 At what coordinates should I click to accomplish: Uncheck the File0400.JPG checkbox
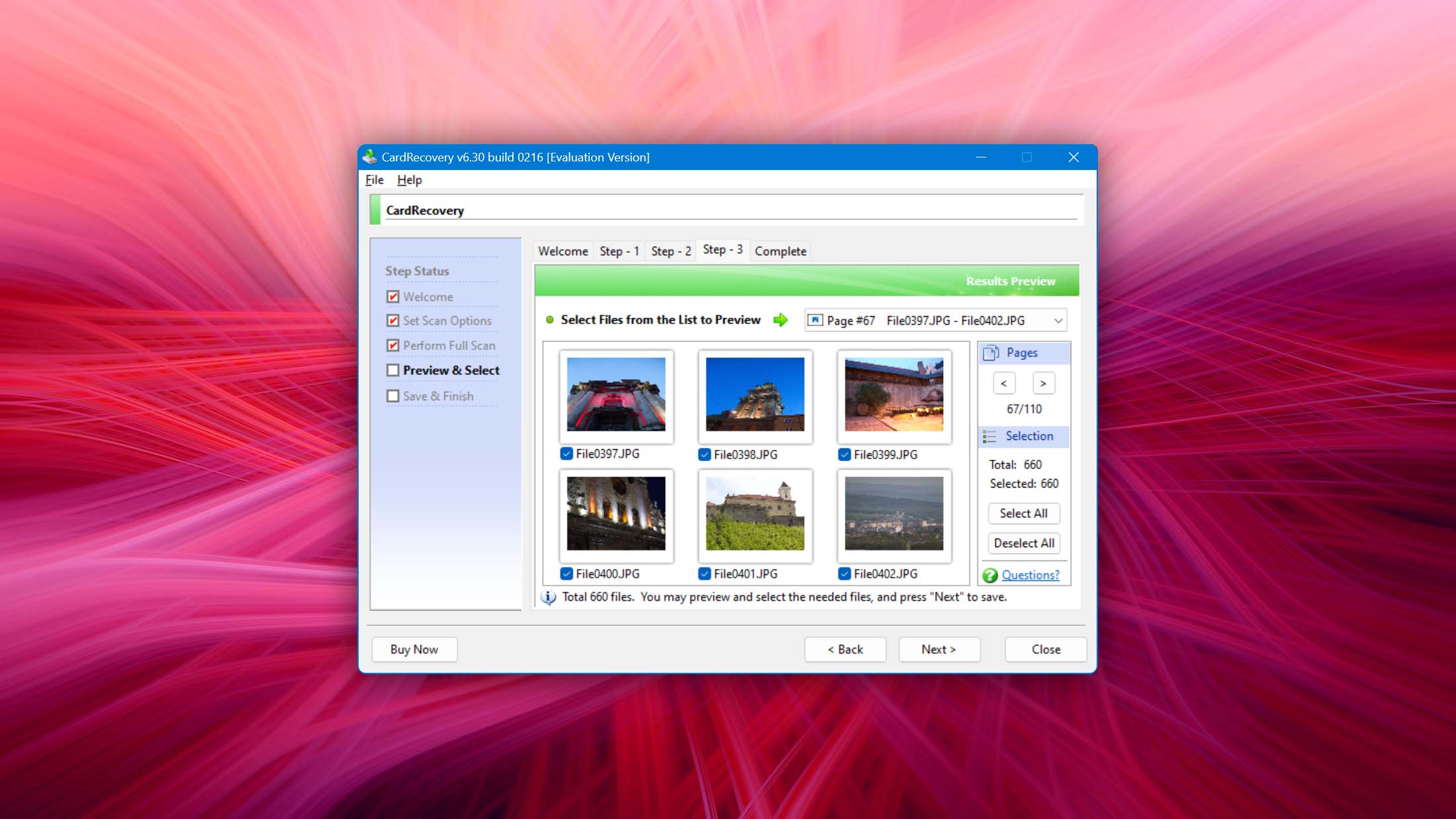(567, 574)
